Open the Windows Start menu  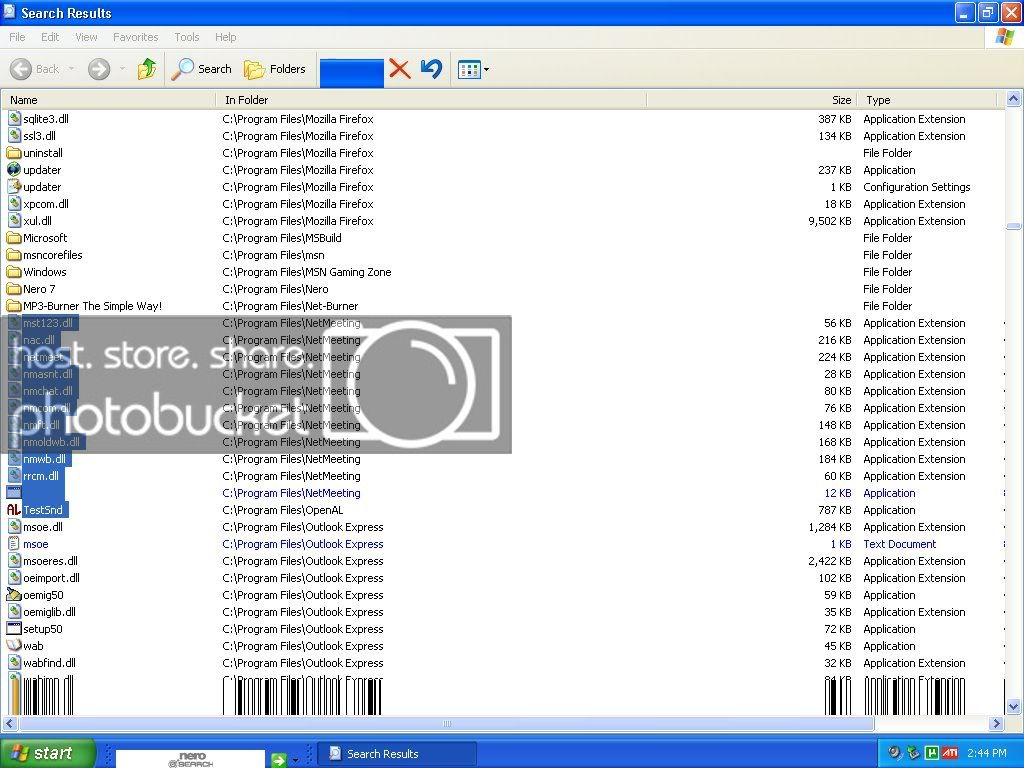(x=47, y=753)
